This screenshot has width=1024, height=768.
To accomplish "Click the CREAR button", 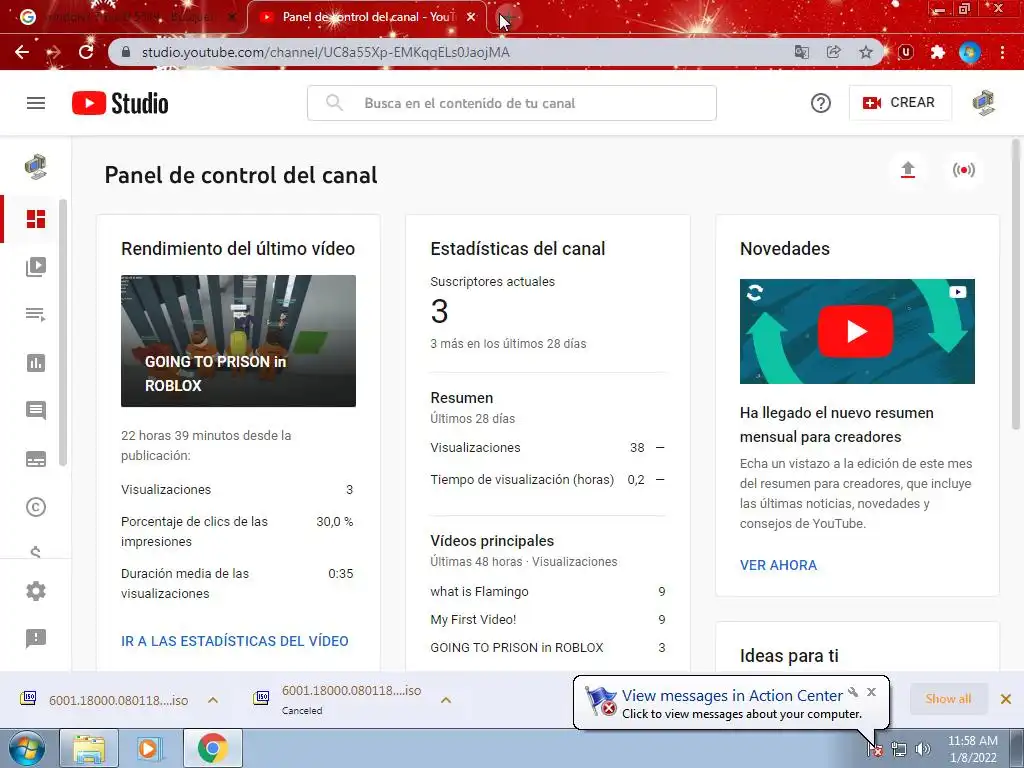I will (899, 103).
